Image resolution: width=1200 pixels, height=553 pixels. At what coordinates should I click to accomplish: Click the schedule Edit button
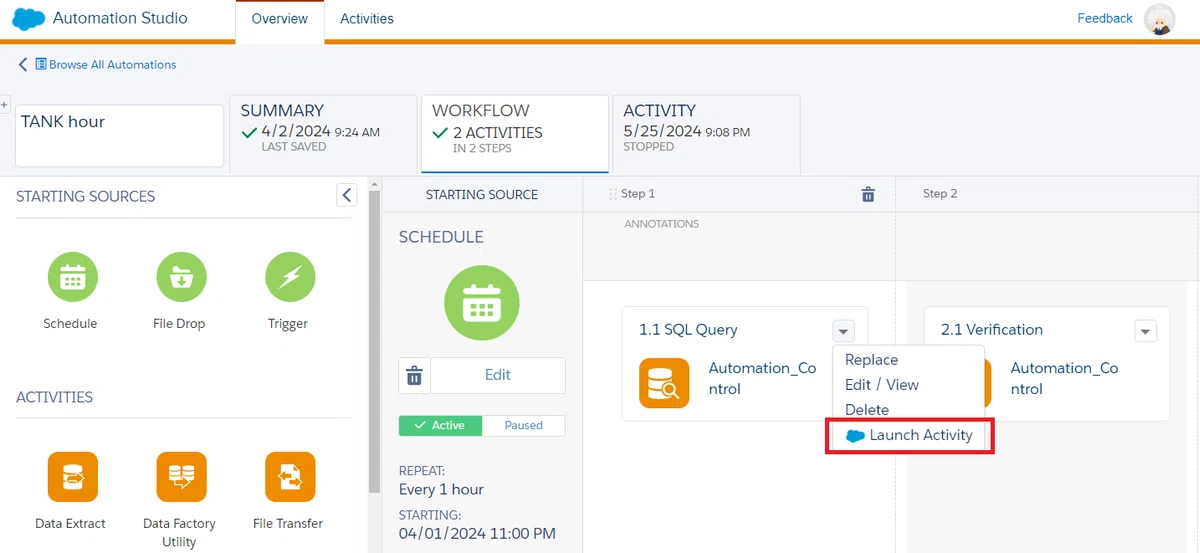click(498, 376)
